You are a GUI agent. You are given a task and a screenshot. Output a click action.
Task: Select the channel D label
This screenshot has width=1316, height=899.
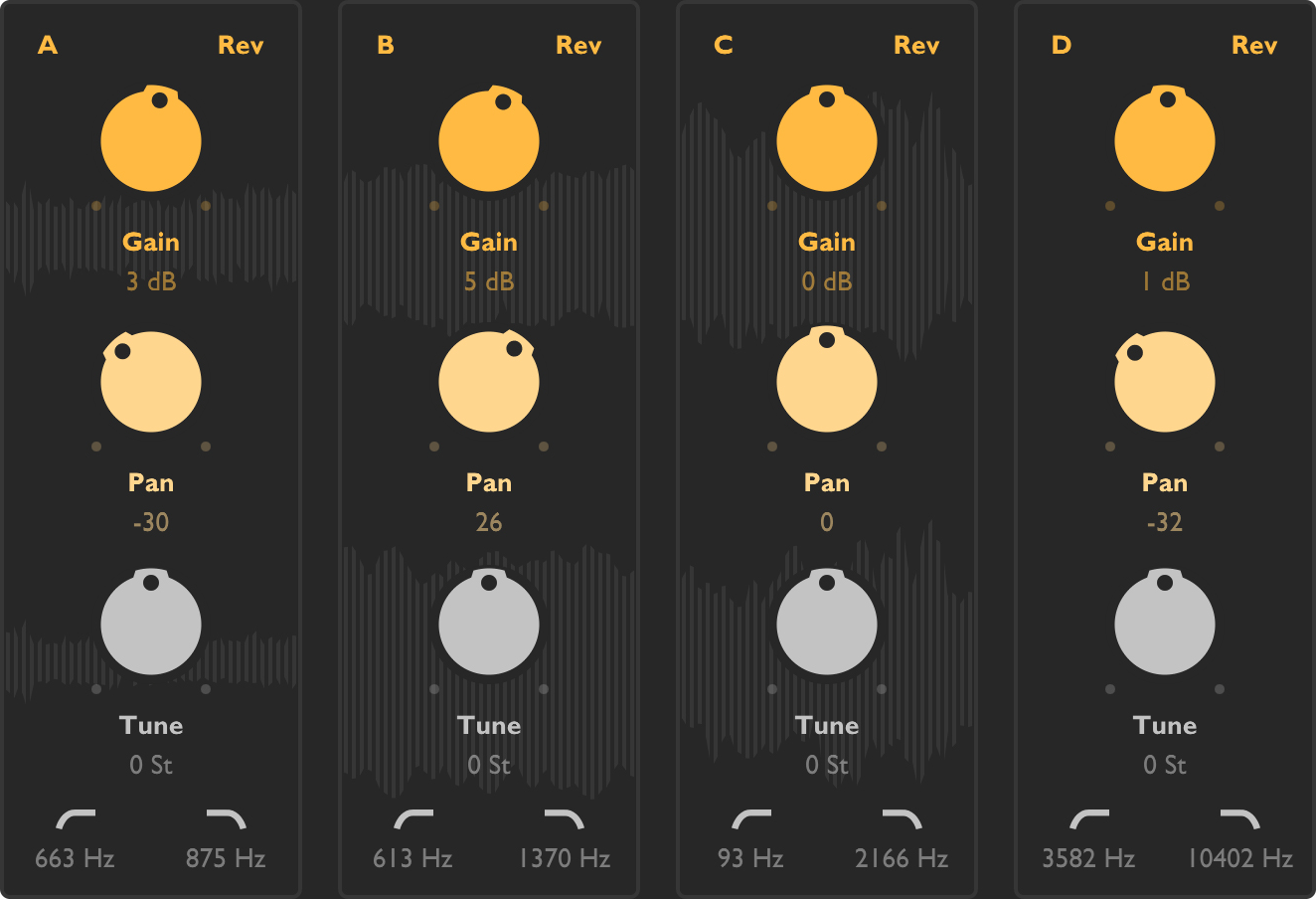coord(1062,46)
